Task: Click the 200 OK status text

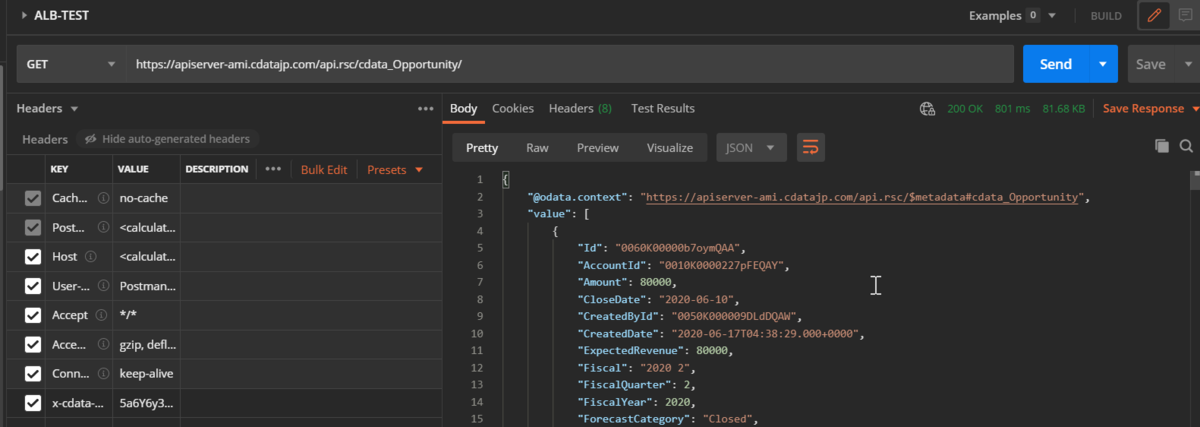Action: (966, 108)
